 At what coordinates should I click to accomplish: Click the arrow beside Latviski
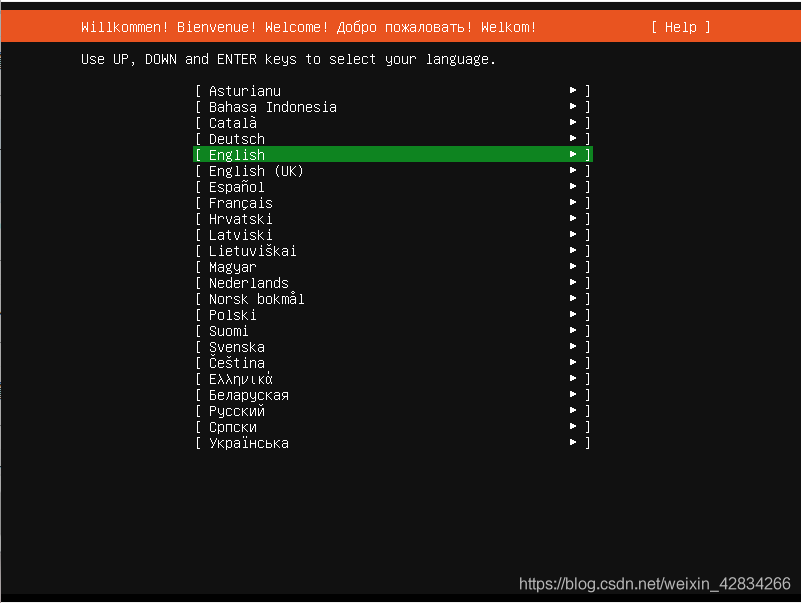pos(573,234)
